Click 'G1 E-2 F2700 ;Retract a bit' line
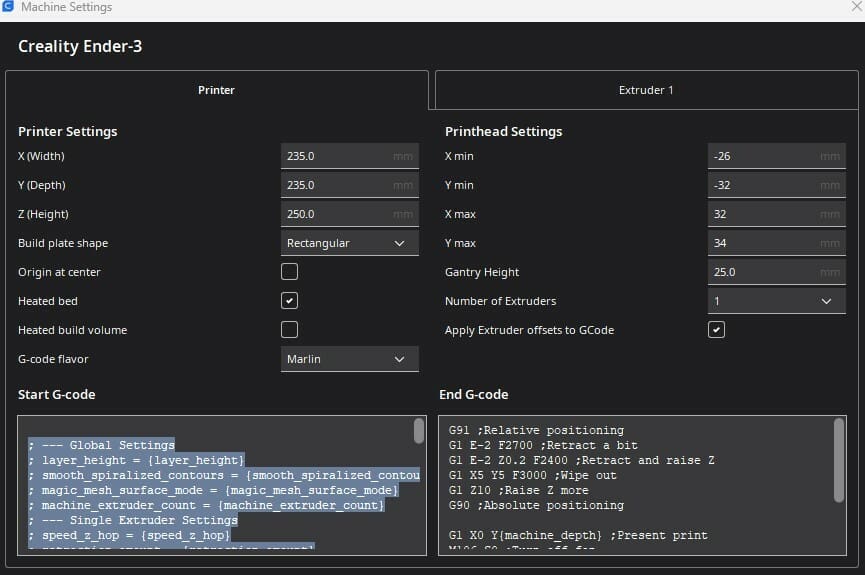The width and height of the screenshot is (865, 575). 543,445
